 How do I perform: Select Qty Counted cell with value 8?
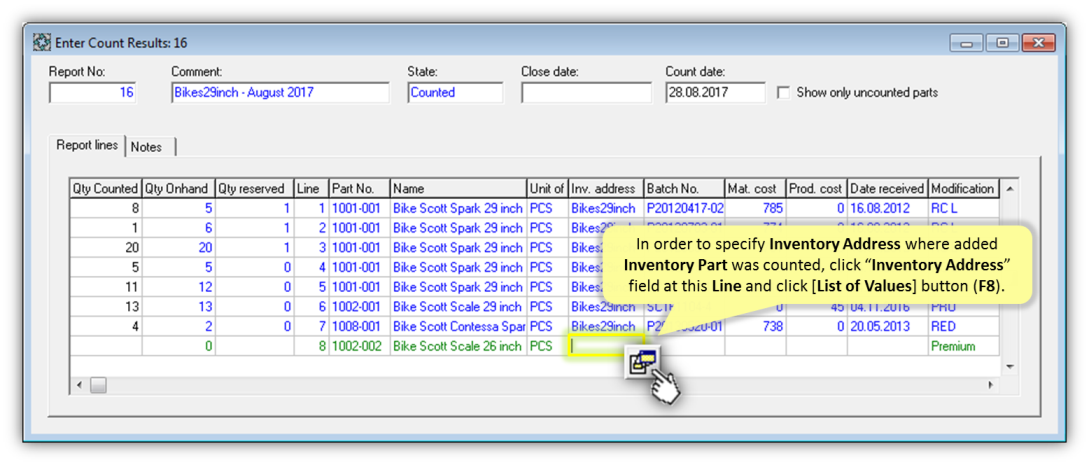coord(106,208)
